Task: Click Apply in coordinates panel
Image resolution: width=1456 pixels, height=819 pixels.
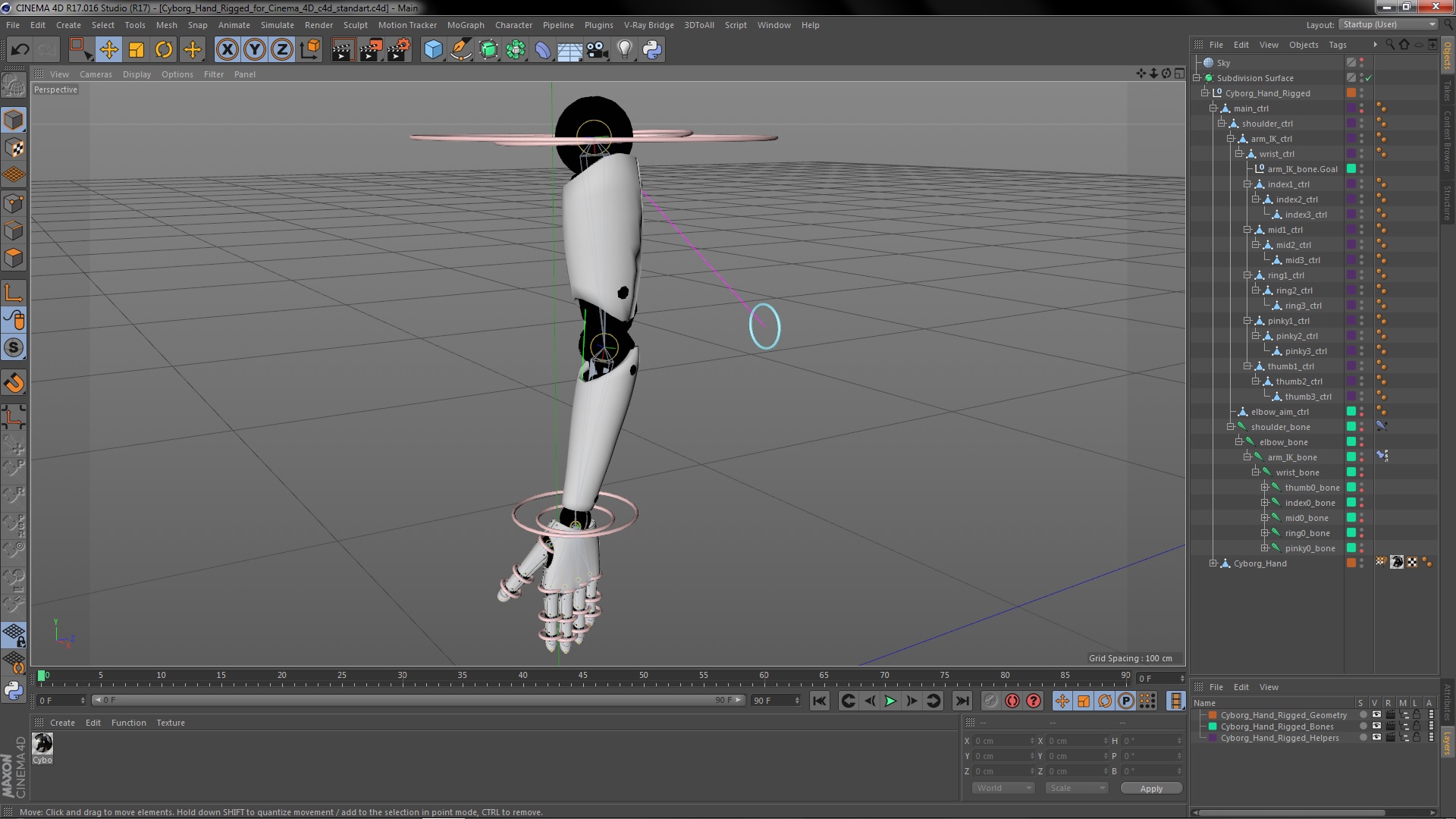Action: 1151,789
